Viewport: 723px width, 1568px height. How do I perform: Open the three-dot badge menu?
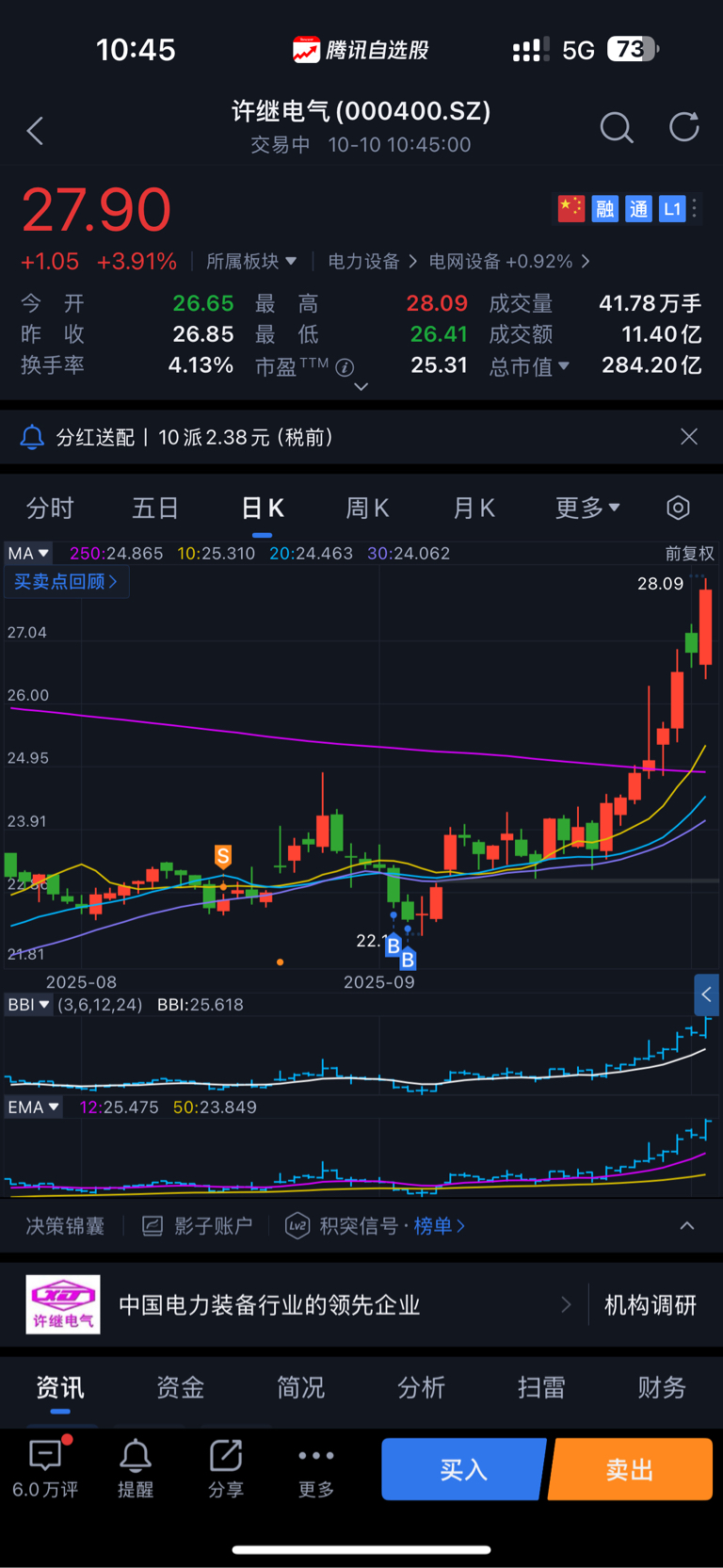click(x=695, y=208)
